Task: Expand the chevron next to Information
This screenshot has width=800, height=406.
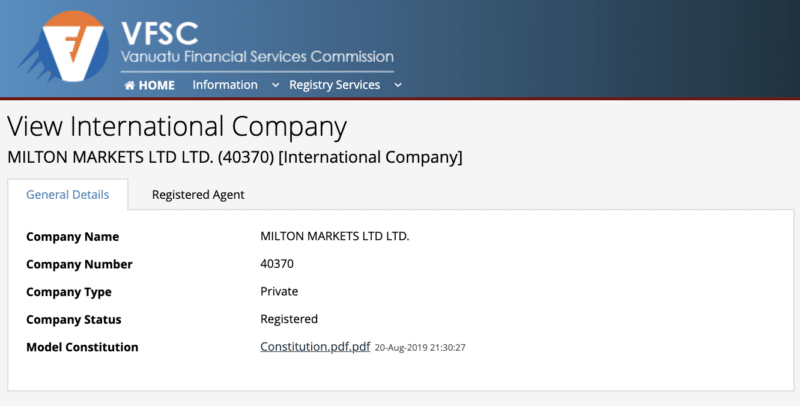Action: click(x=276, y=85)
